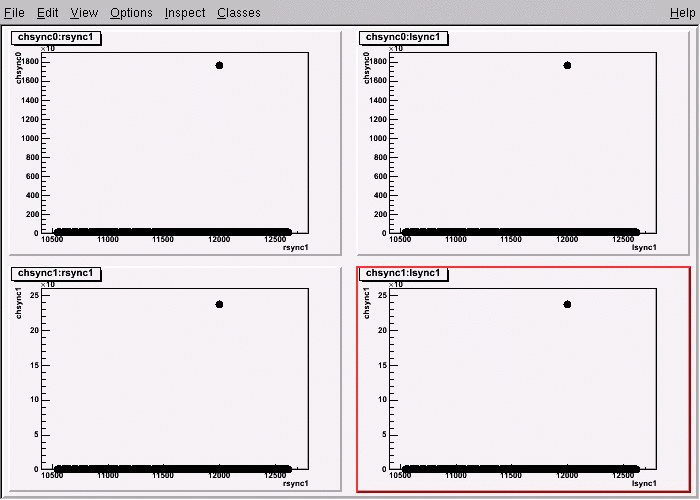
Task: Click lsync1 axis label of chsync1:lsync1 plot
Action: click(644, 483)
